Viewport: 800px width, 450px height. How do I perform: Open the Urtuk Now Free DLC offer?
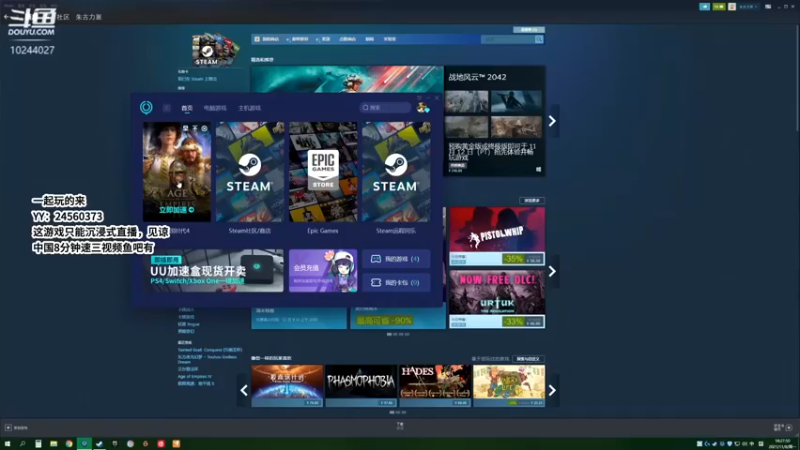click(497, 299)
